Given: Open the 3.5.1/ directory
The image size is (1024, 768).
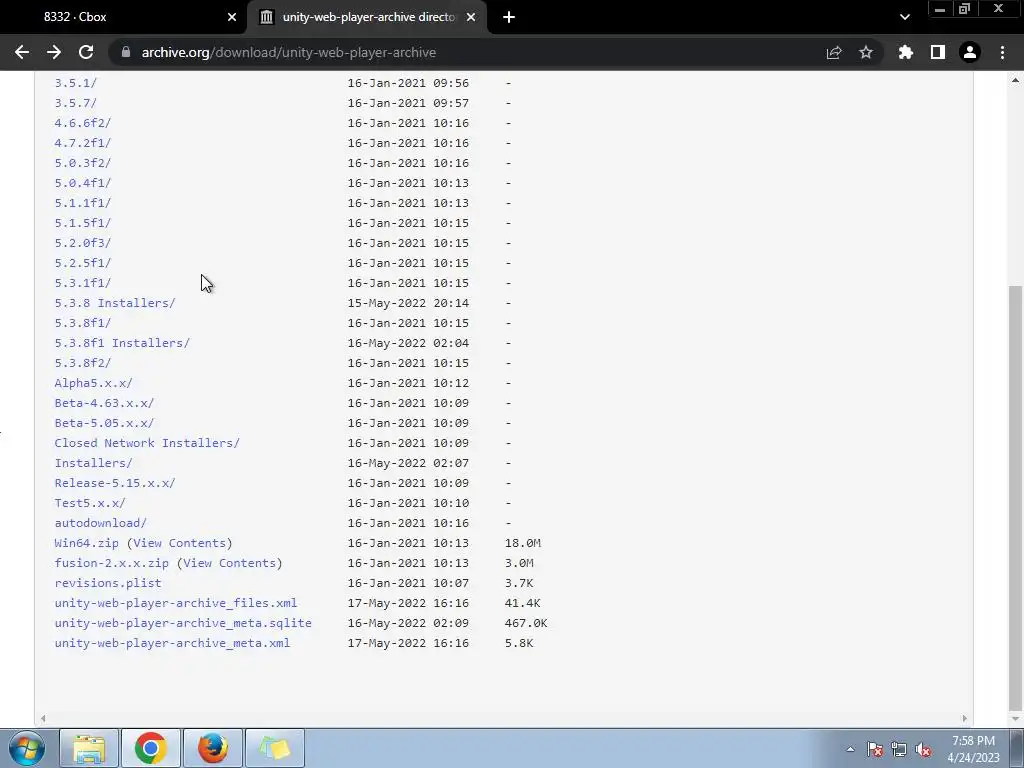Looking at the screenshot, I should [x=76, y=83].
